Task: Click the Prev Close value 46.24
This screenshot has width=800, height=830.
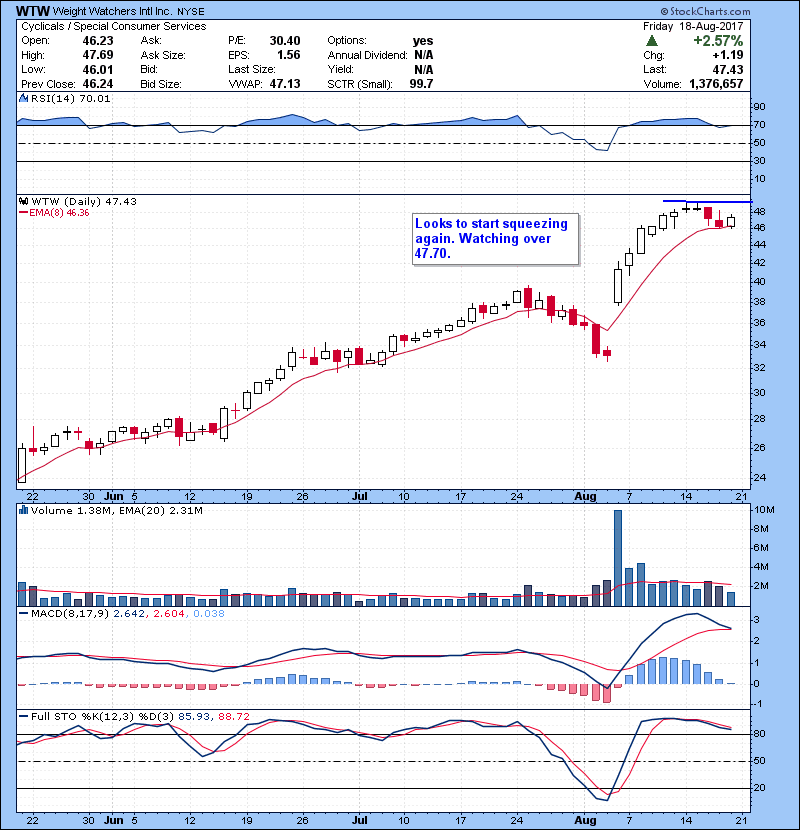Action: tap(98, 84)
